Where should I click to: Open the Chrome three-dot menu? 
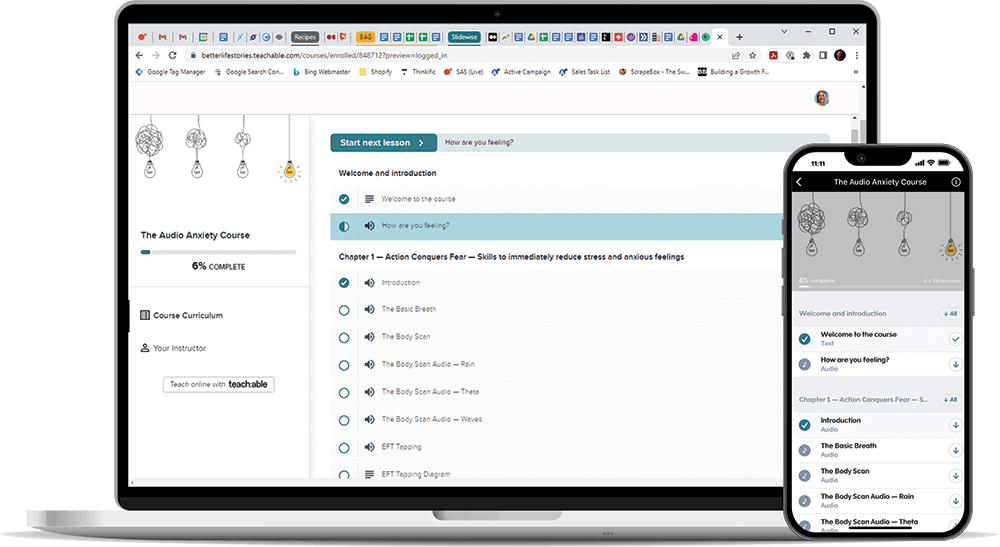pyautogui.click(x=857, y=56)
